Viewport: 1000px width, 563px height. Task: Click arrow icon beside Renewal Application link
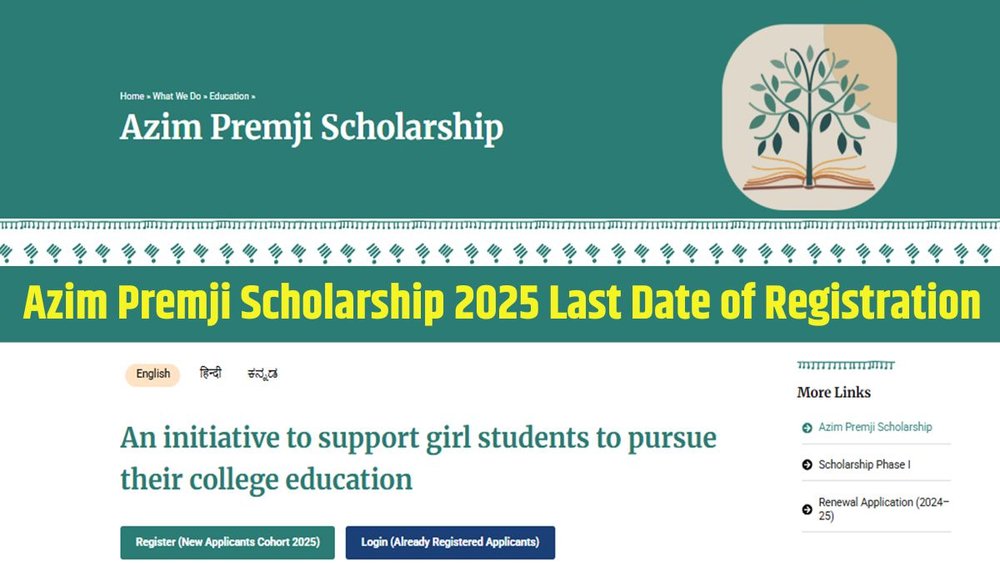(x=807, y=509)
